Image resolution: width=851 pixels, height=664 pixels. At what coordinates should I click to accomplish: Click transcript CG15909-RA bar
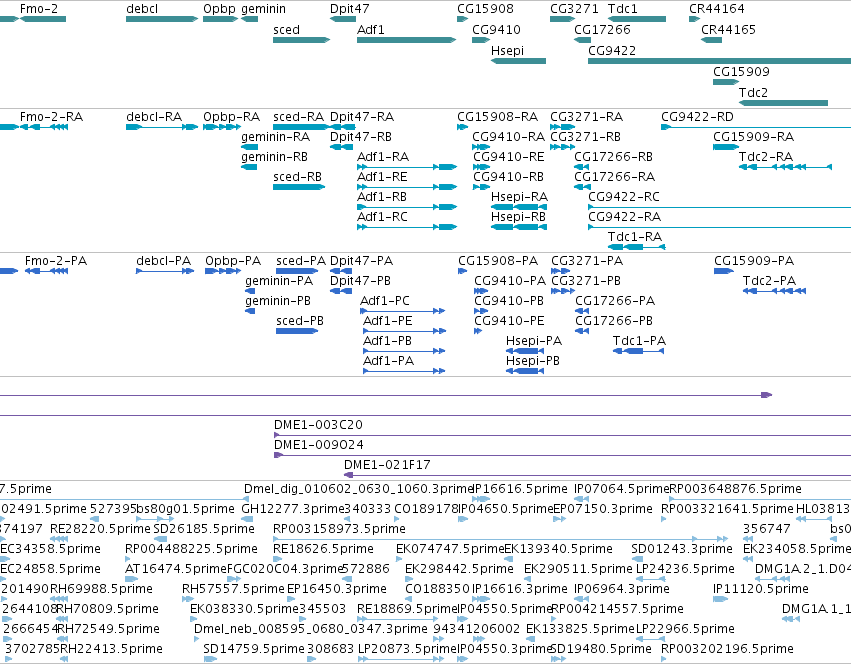point(726,147)
